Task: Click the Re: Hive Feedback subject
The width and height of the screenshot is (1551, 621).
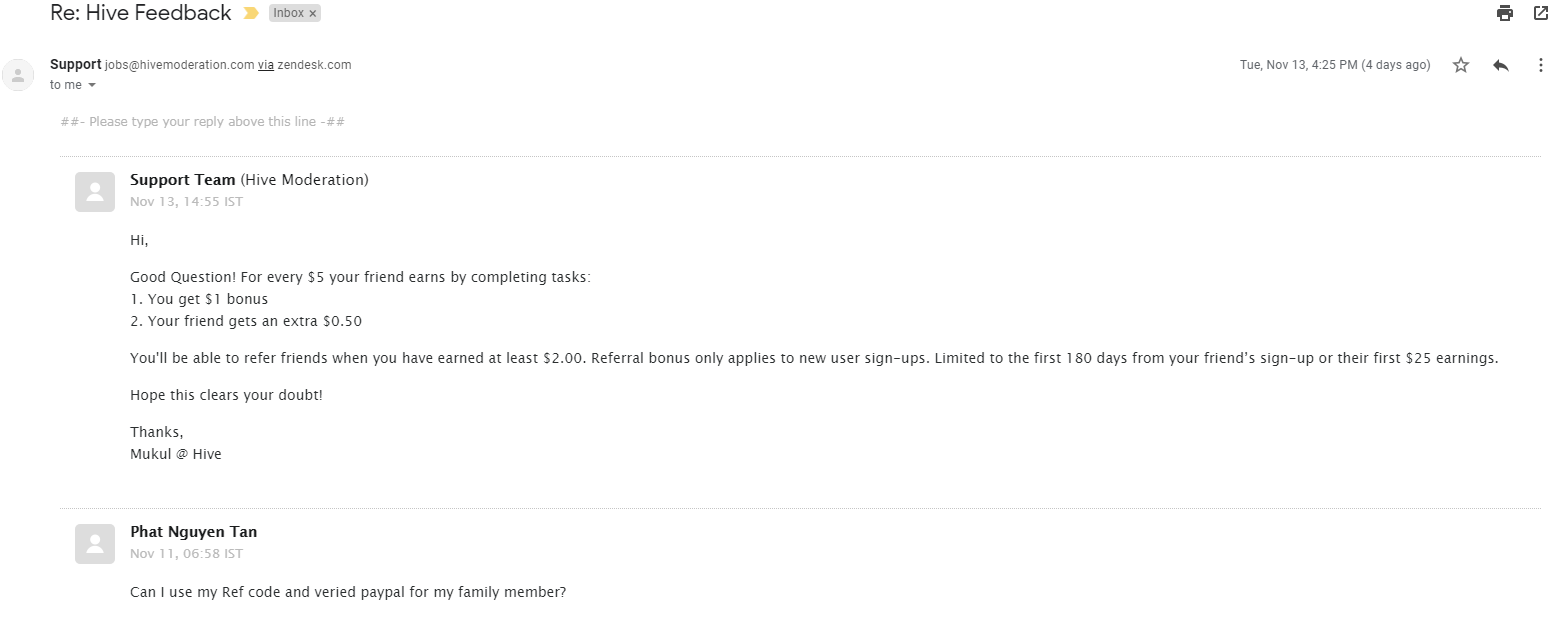Action: [140, 14]
